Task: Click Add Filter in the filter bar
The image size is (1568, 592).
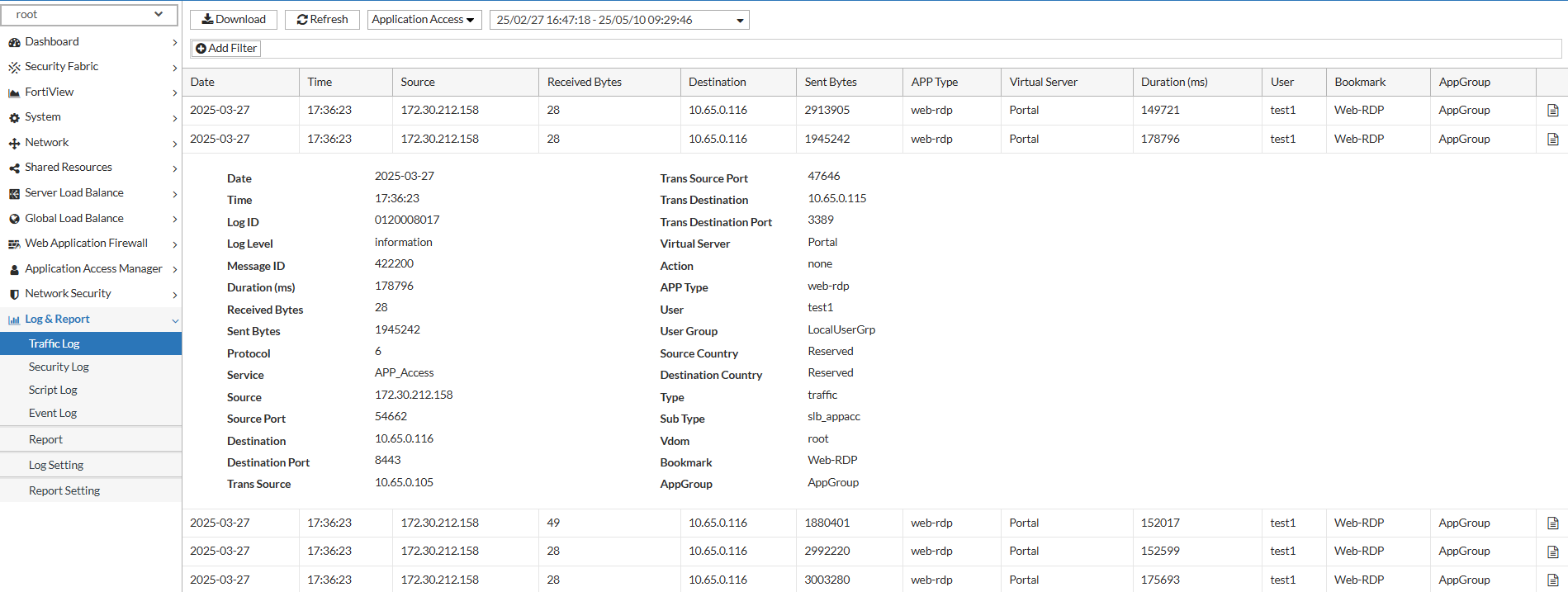Action: click(x=226, y=49)
